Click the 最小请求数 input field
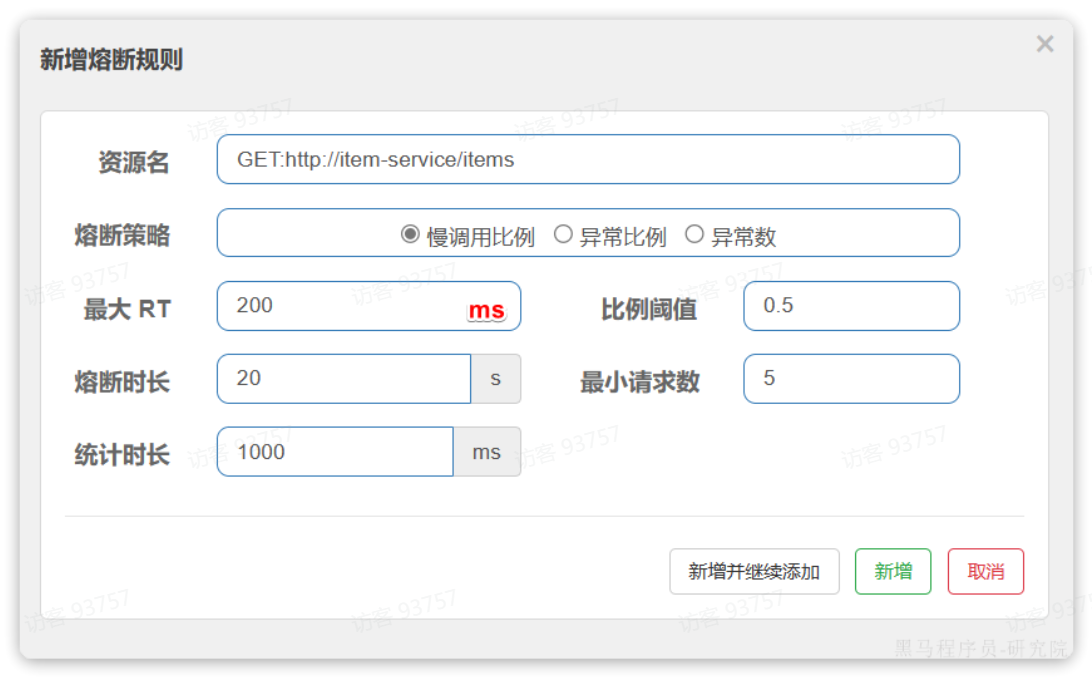 (x=851, y=379)
